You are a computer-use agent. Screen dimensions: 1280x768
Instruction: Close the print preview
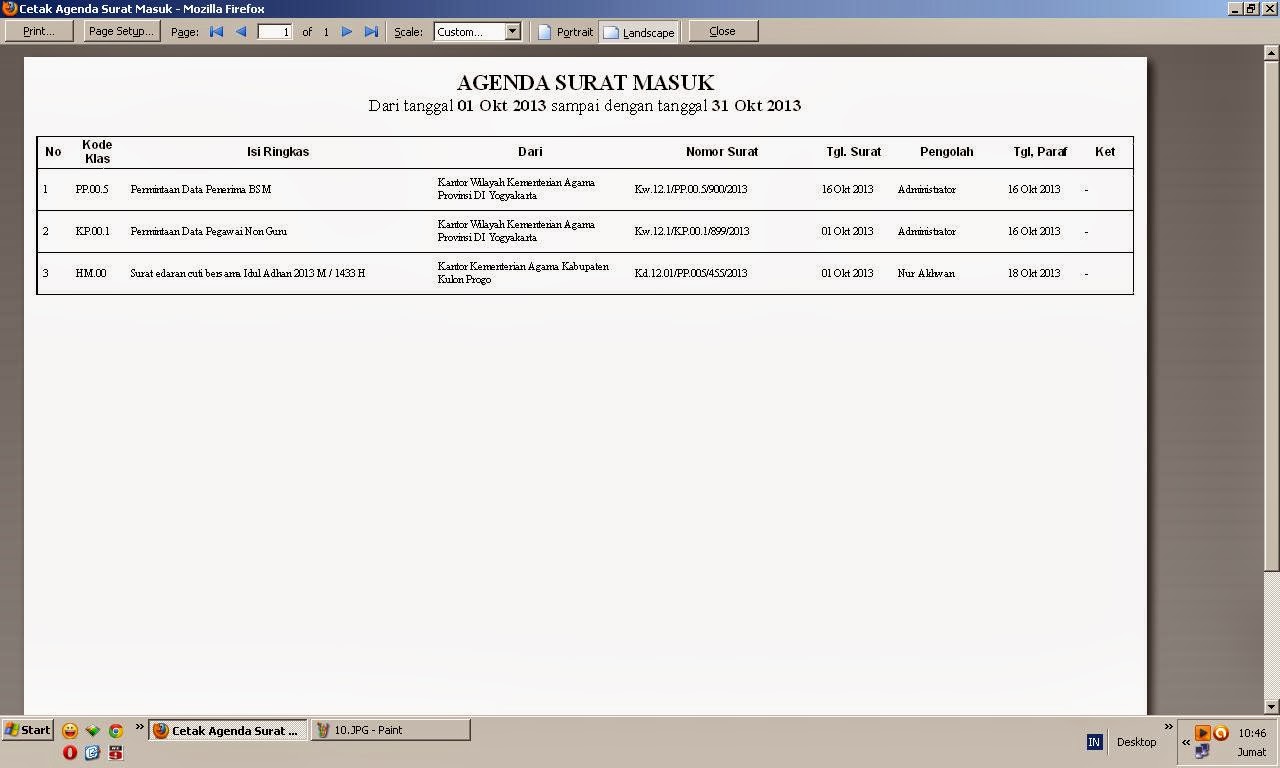tap(723, 31)
